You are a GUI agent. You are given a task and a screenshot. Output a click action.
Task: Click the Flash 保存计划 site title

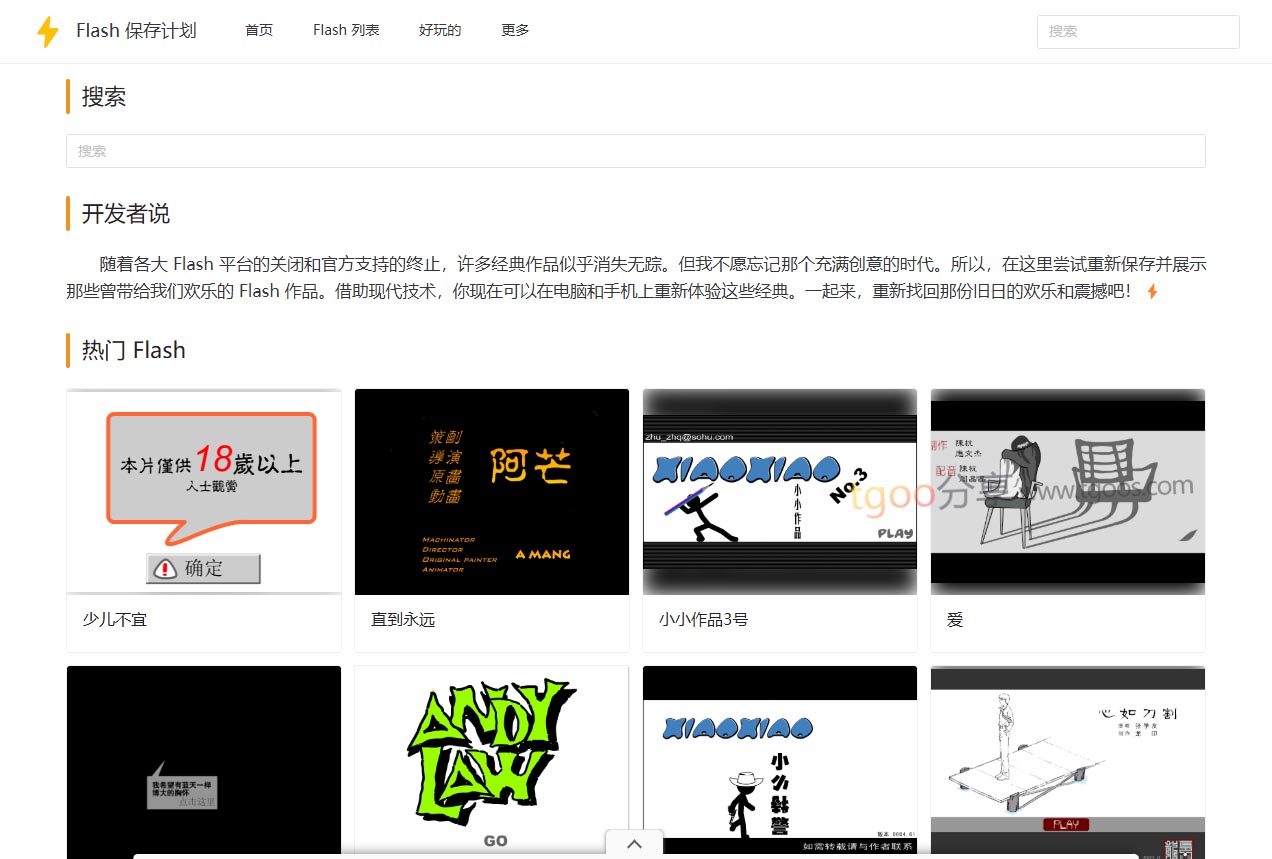click(x=136, y=31)
